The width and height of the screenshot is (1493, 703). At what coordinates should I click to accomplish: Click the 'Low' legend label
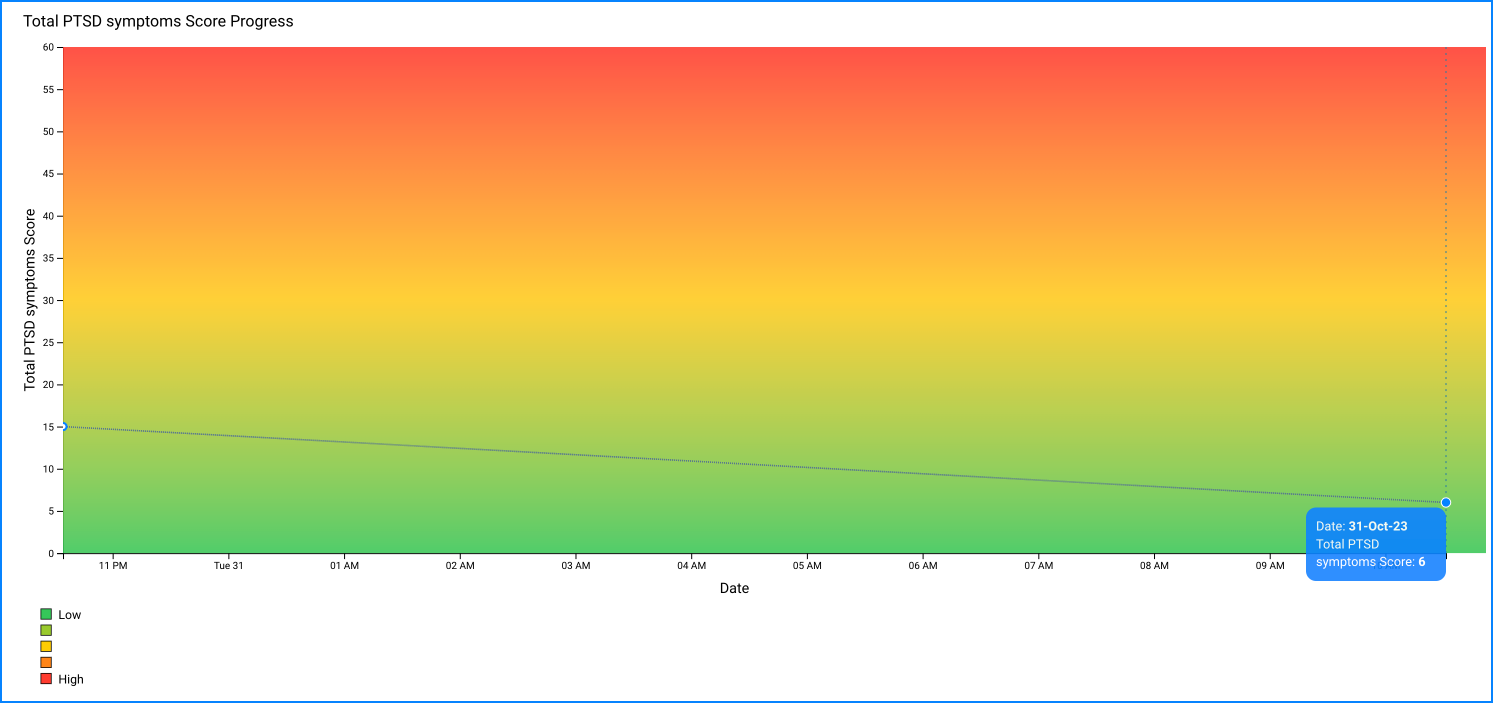click(x=70, y=615)
